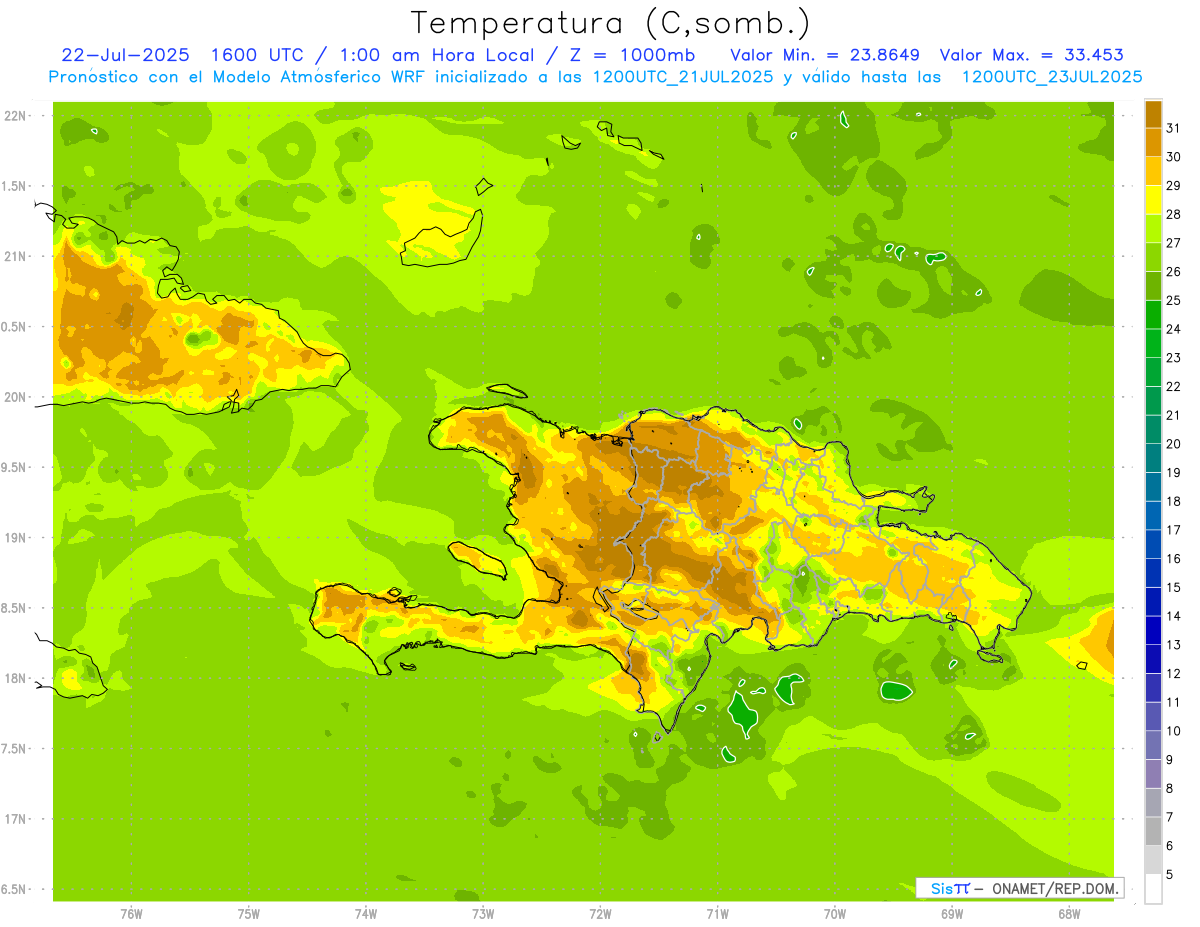The width and height of the screenshot is (1200, 927).
Task: Click the "1200UTC_23JUL2025" valid-until time
Action: [x=1052, y=77]
